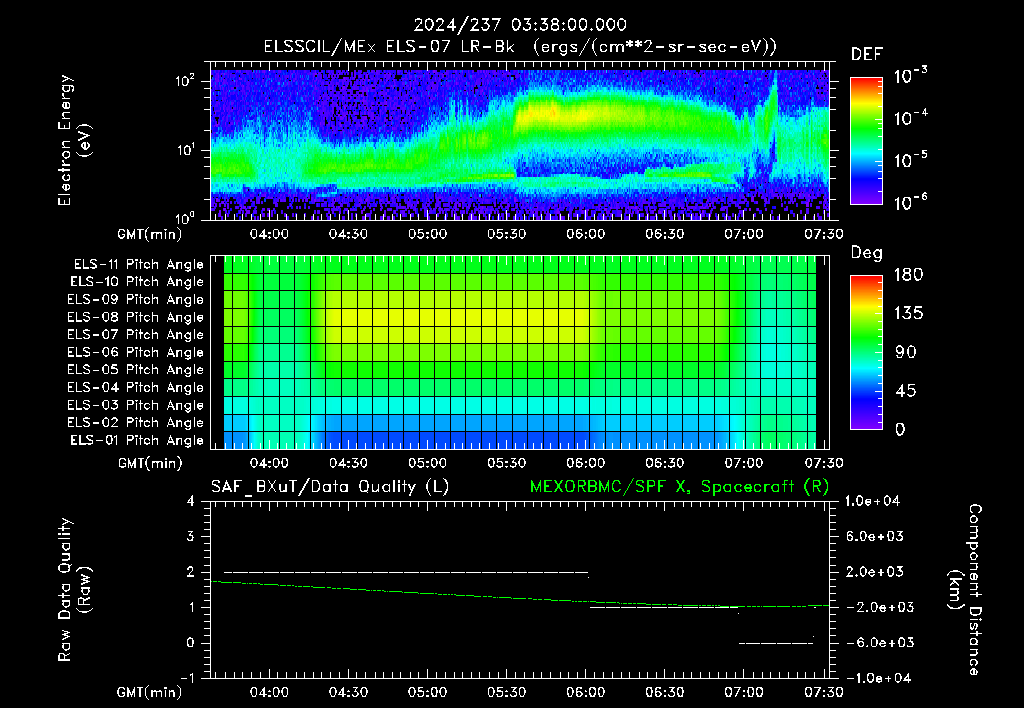The width and height of the screenshot is (1024, 708).
Task: Click the 05:30 tick under the data quality plot
Action: (x=507, y=692)
